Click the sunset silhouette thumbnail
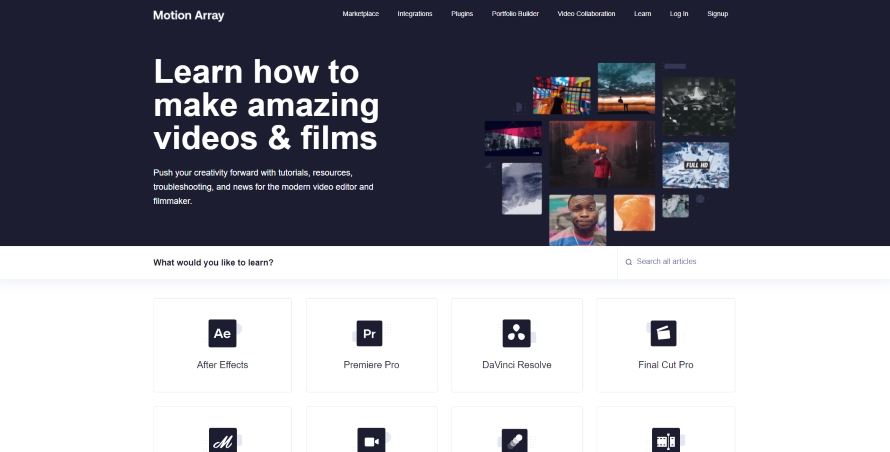Screen dimensions: 890x452 click(x=626, y=88)
